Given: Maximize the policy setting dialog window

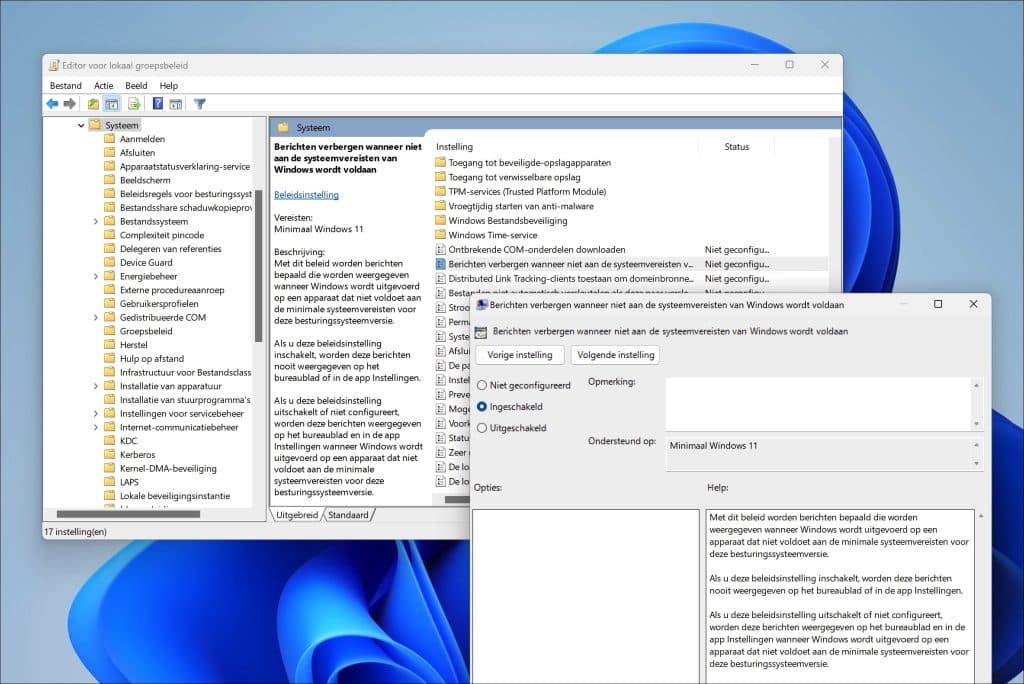Looking at the screenshot, I should pos(938,304).
